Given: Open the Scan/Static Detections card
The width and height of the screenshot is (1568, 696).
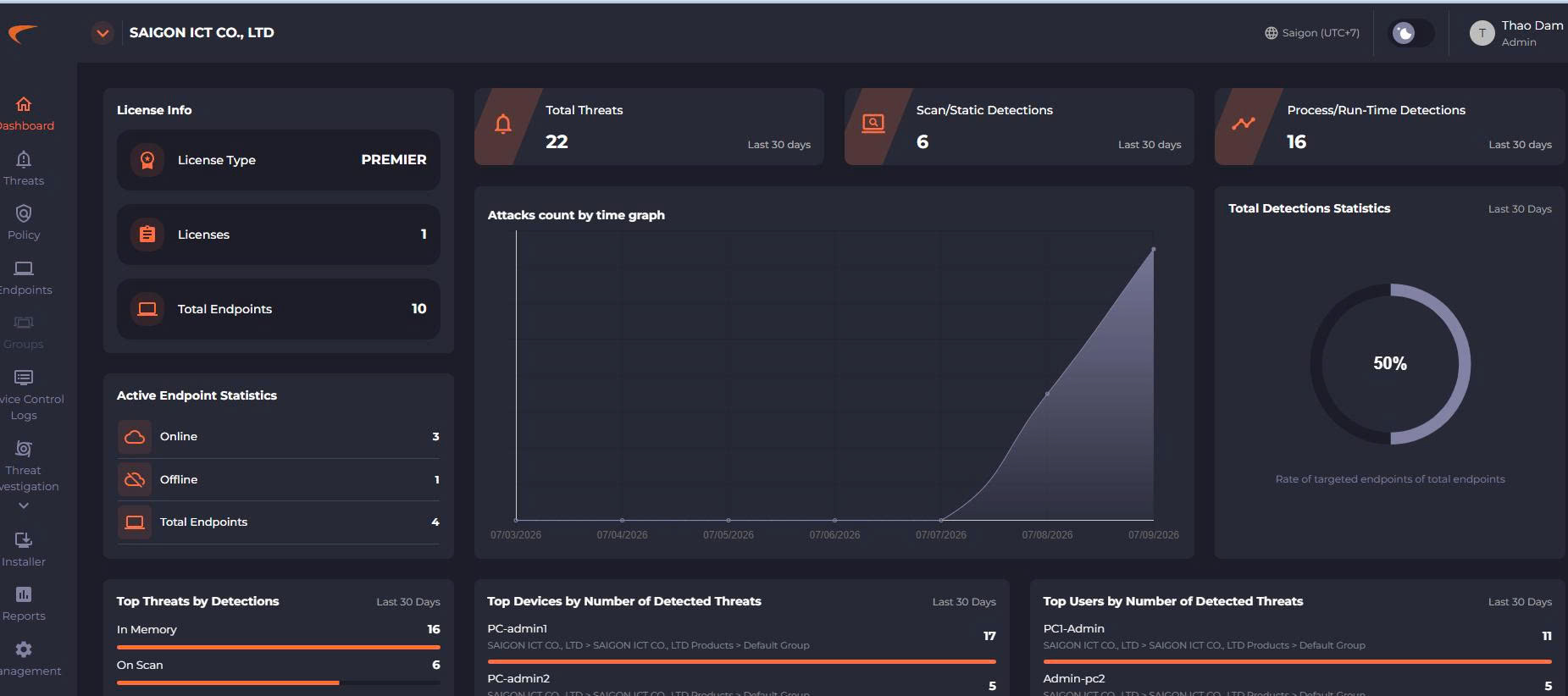Looking at the screenshot, I should (x=1019, y=126).
